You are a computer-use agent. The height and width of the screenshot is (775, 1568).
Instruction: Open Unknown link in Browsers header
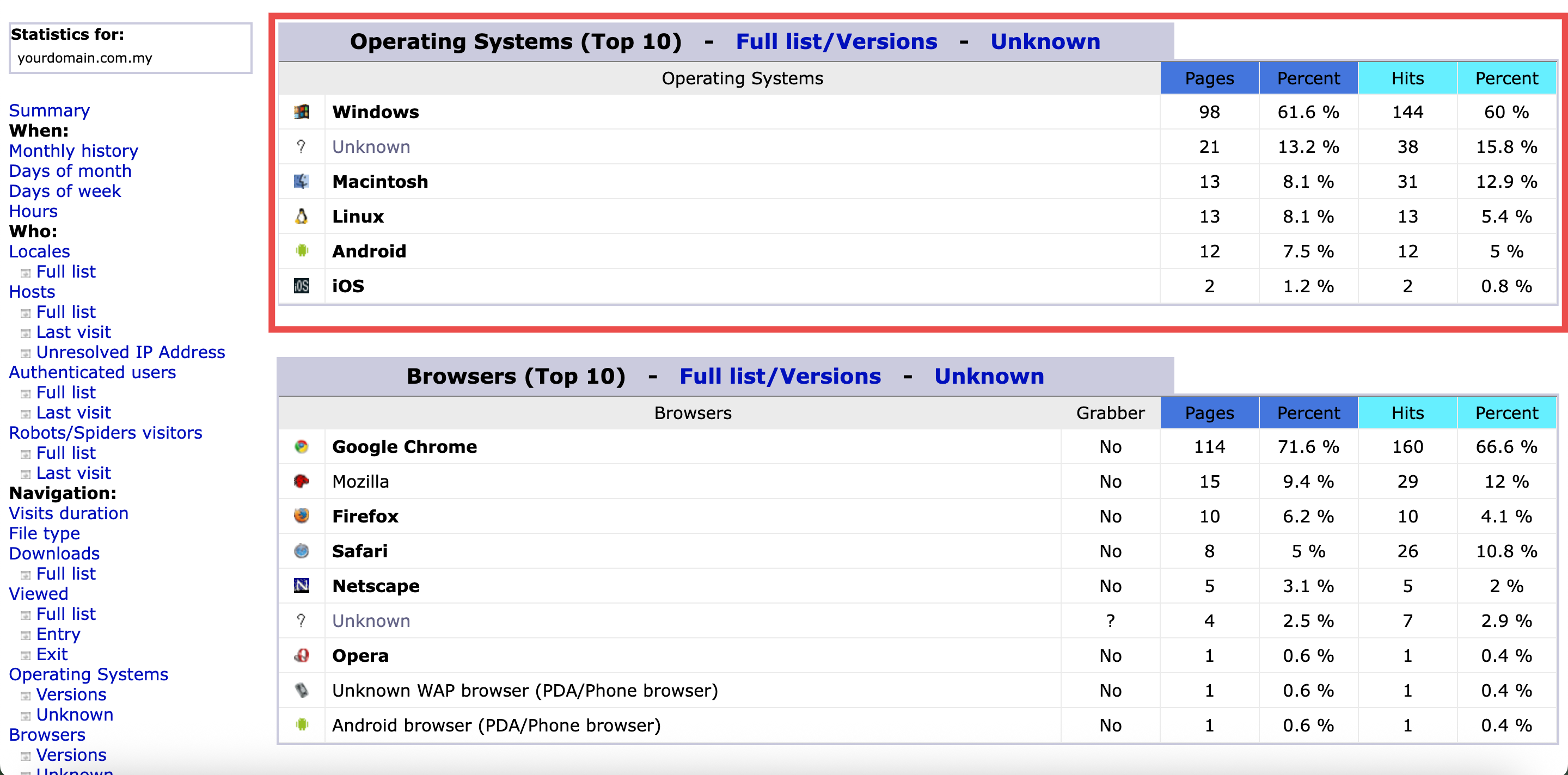[x=989, y=376]
